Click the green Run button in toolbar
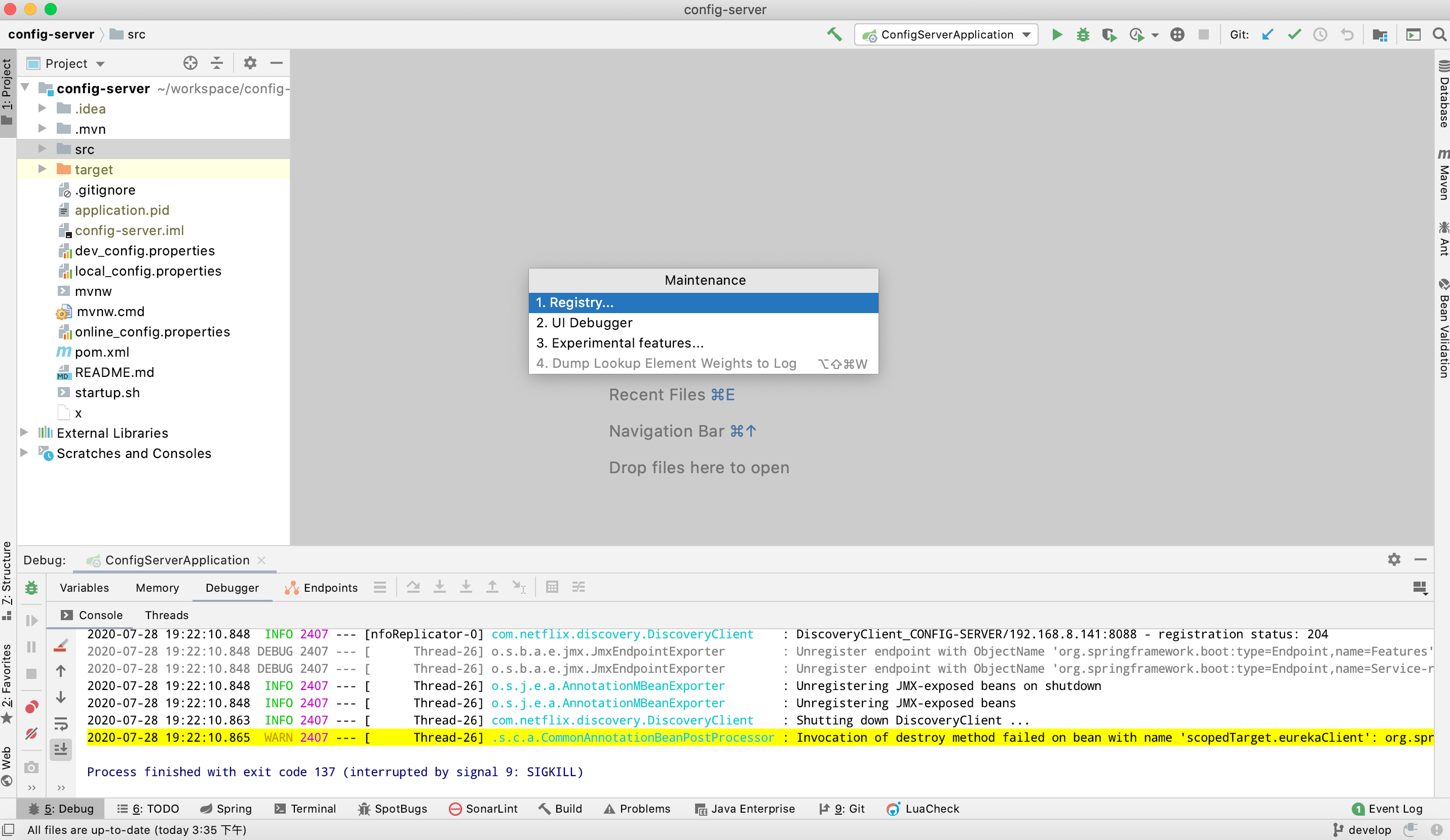Viewport: 1450px width, 840px height. pos(1056,34)
